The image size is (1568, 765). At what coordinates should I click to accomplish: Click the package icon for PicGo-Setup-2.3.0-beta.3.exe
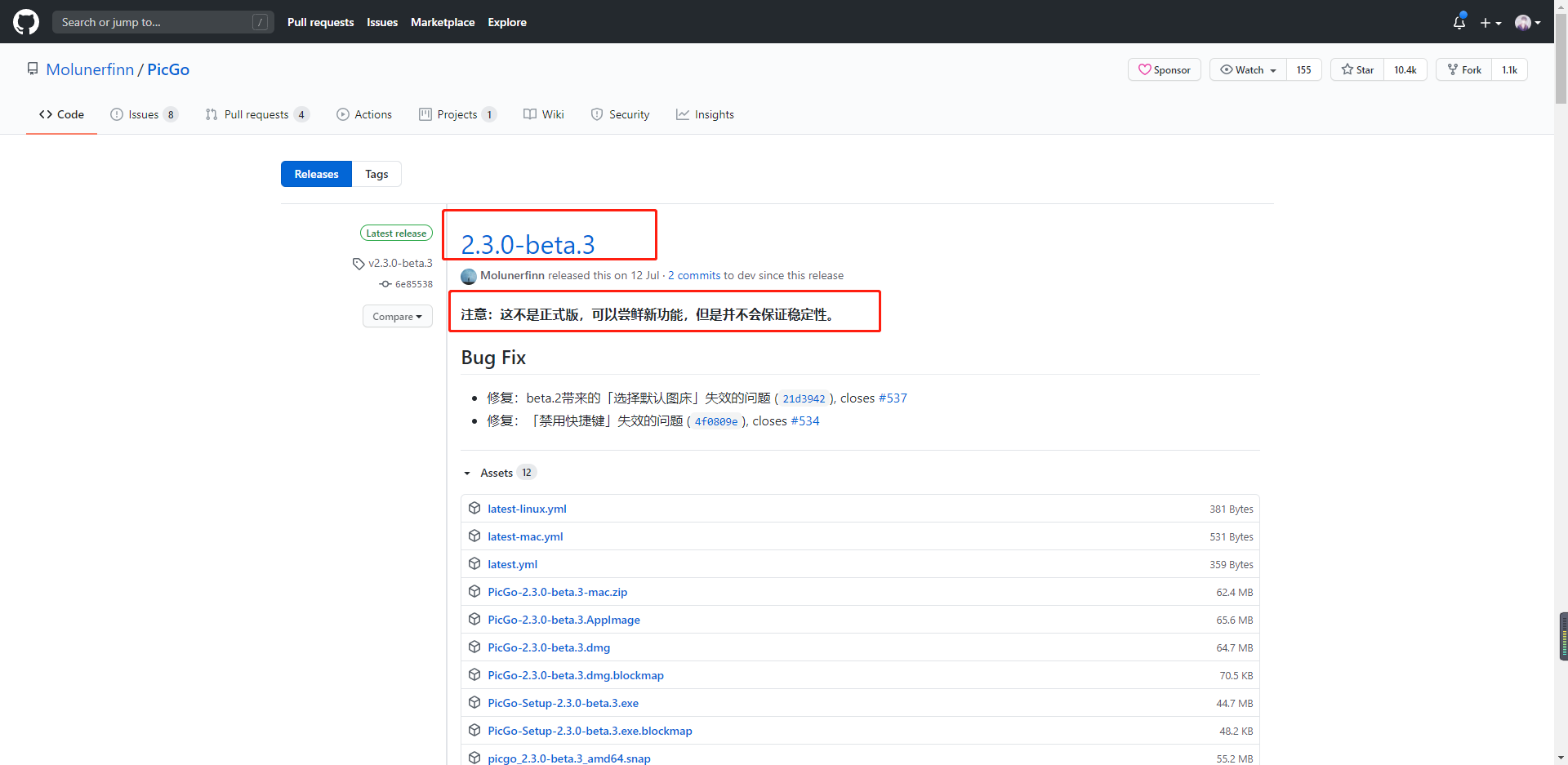pos(474,702)
